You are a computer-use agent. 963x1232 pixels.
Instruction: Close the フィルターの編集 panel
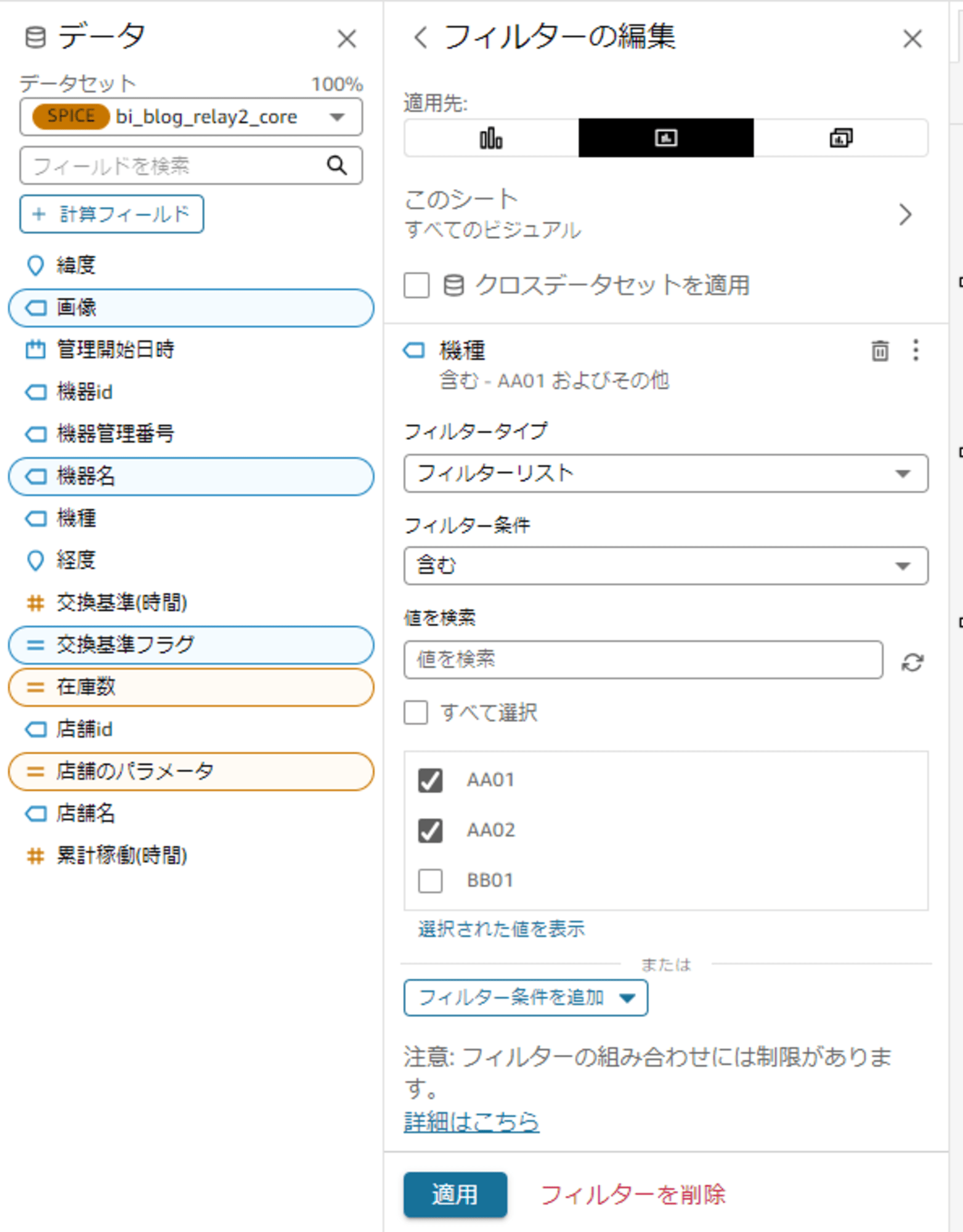912,39
